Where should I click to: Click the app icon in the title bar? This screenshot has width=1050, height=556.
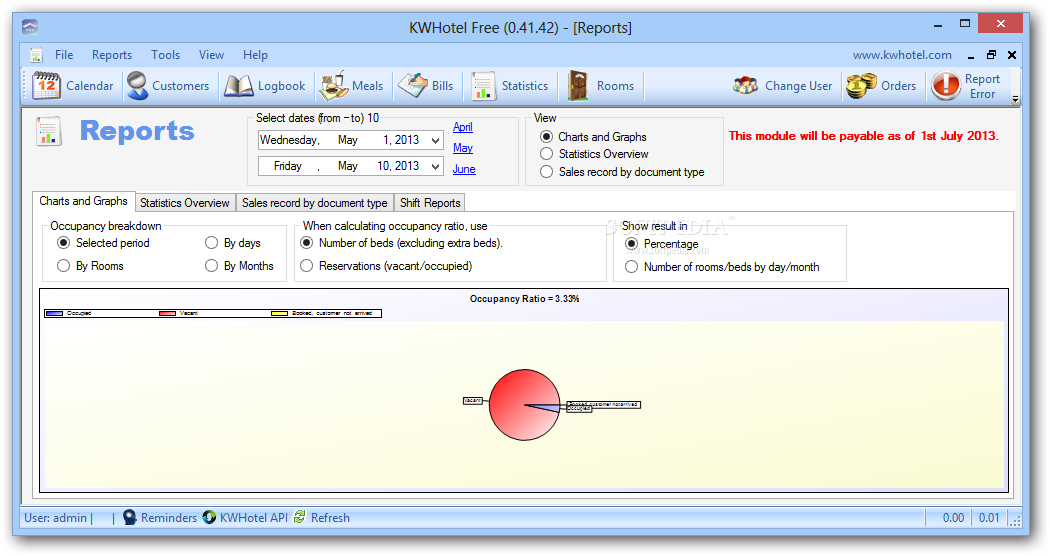[29, 27]
